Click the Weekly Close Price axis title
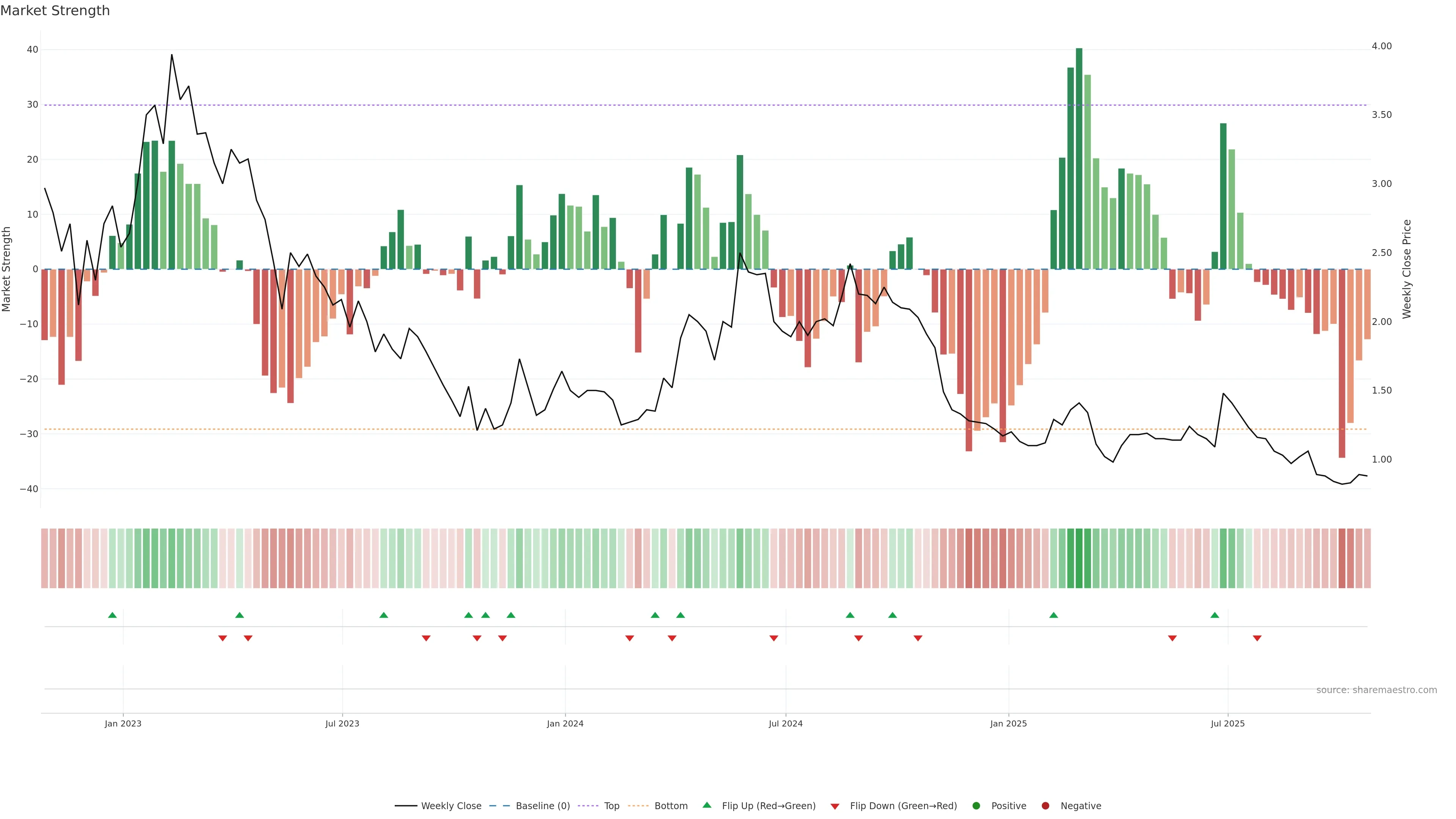1456x819 pixels. 1407,269
